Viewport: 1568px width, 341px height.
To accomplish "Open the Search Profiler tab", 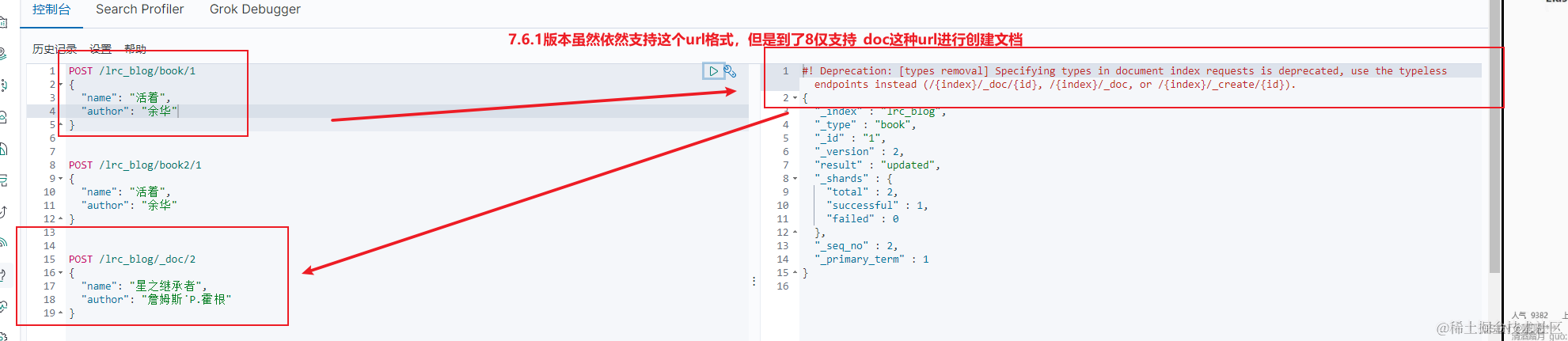I will click(x=140, y=9).
